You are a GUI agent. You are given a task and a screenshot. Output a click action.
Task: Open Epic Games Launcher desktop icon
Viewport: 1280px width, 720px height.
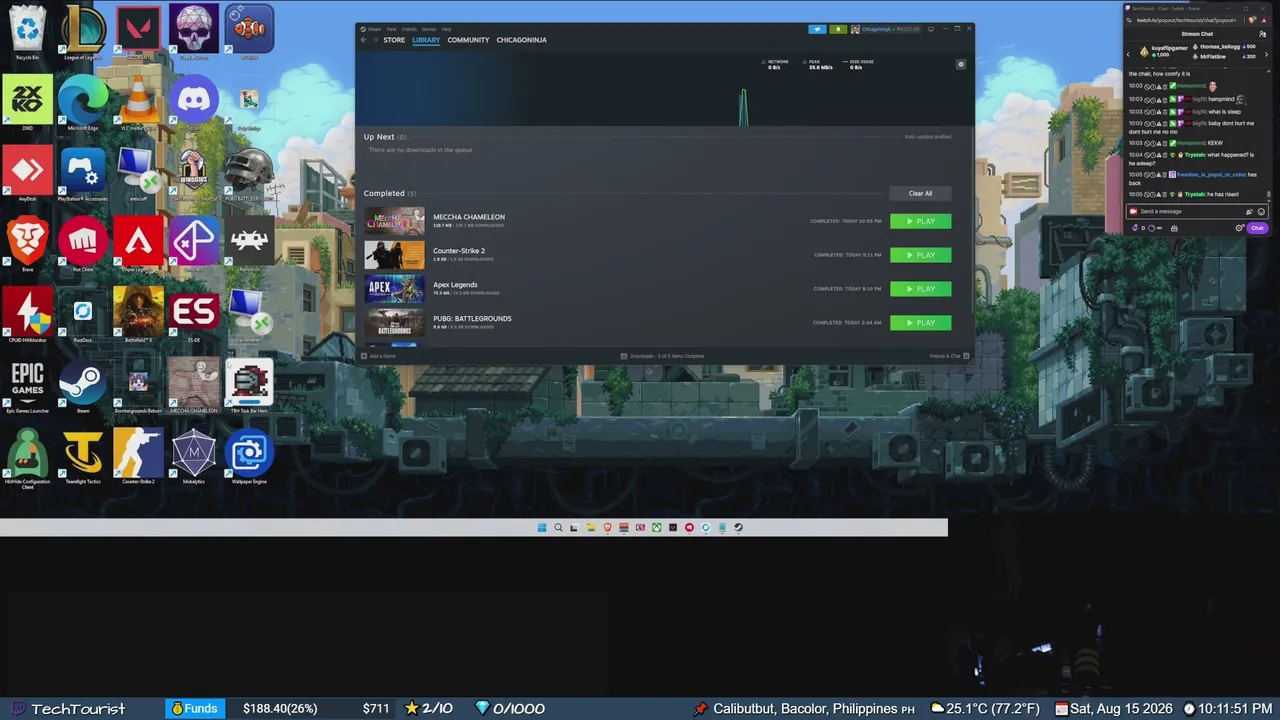[28, 385]
